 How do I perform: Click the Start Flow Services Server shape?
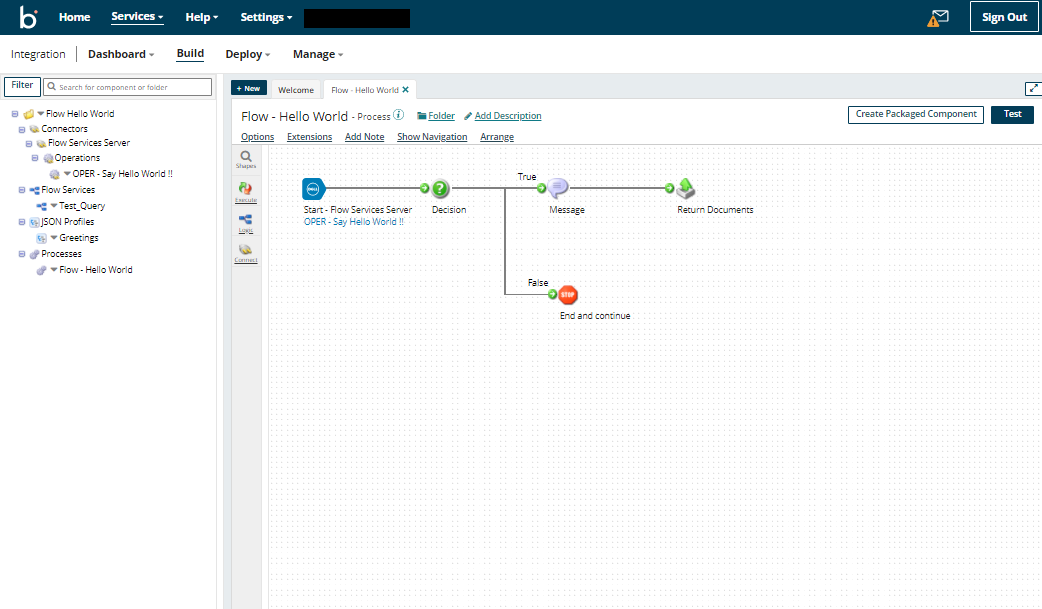pyautogui.click(x=314, y=188)
